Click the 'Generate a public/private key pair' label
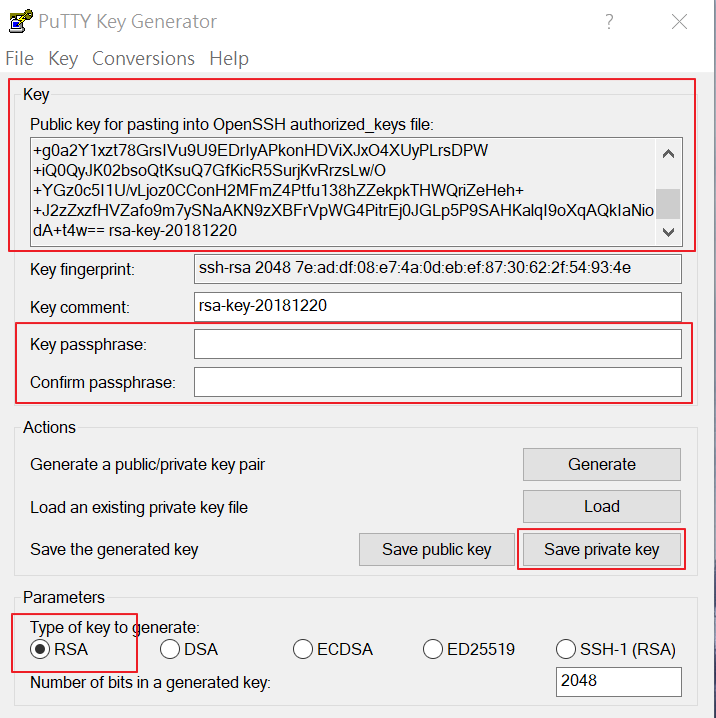This screenshot has width=716, height=718. [x=147, y=464]
